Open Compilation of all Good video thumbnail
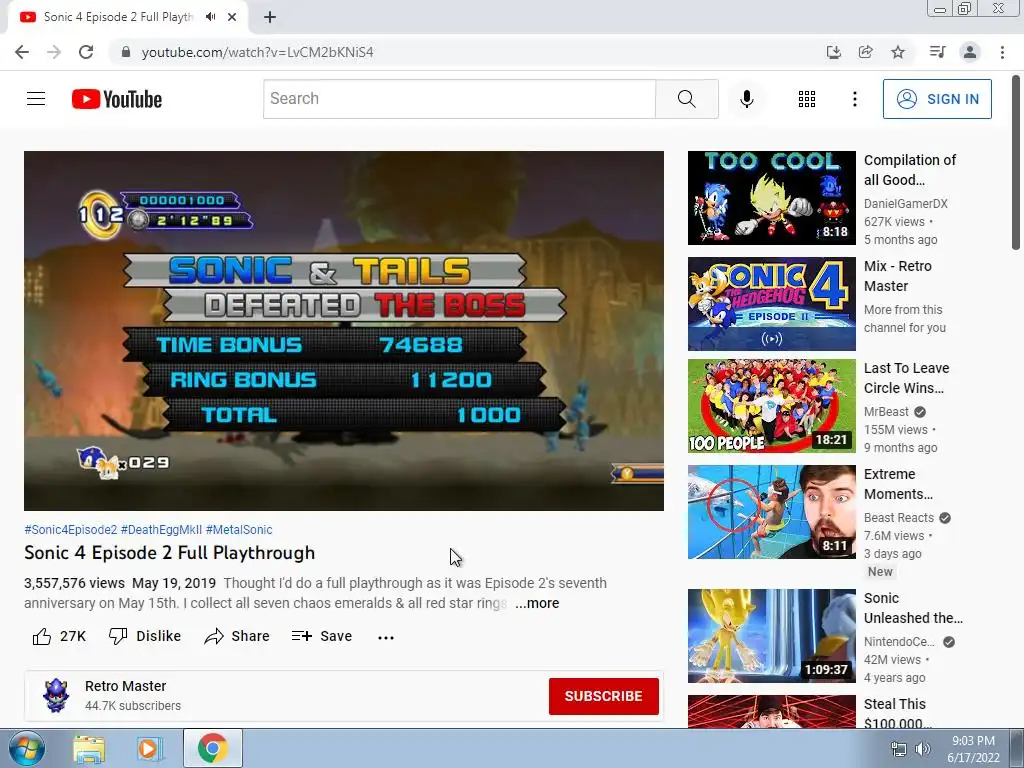This screenshot has width=1024, height=768. 771,198
